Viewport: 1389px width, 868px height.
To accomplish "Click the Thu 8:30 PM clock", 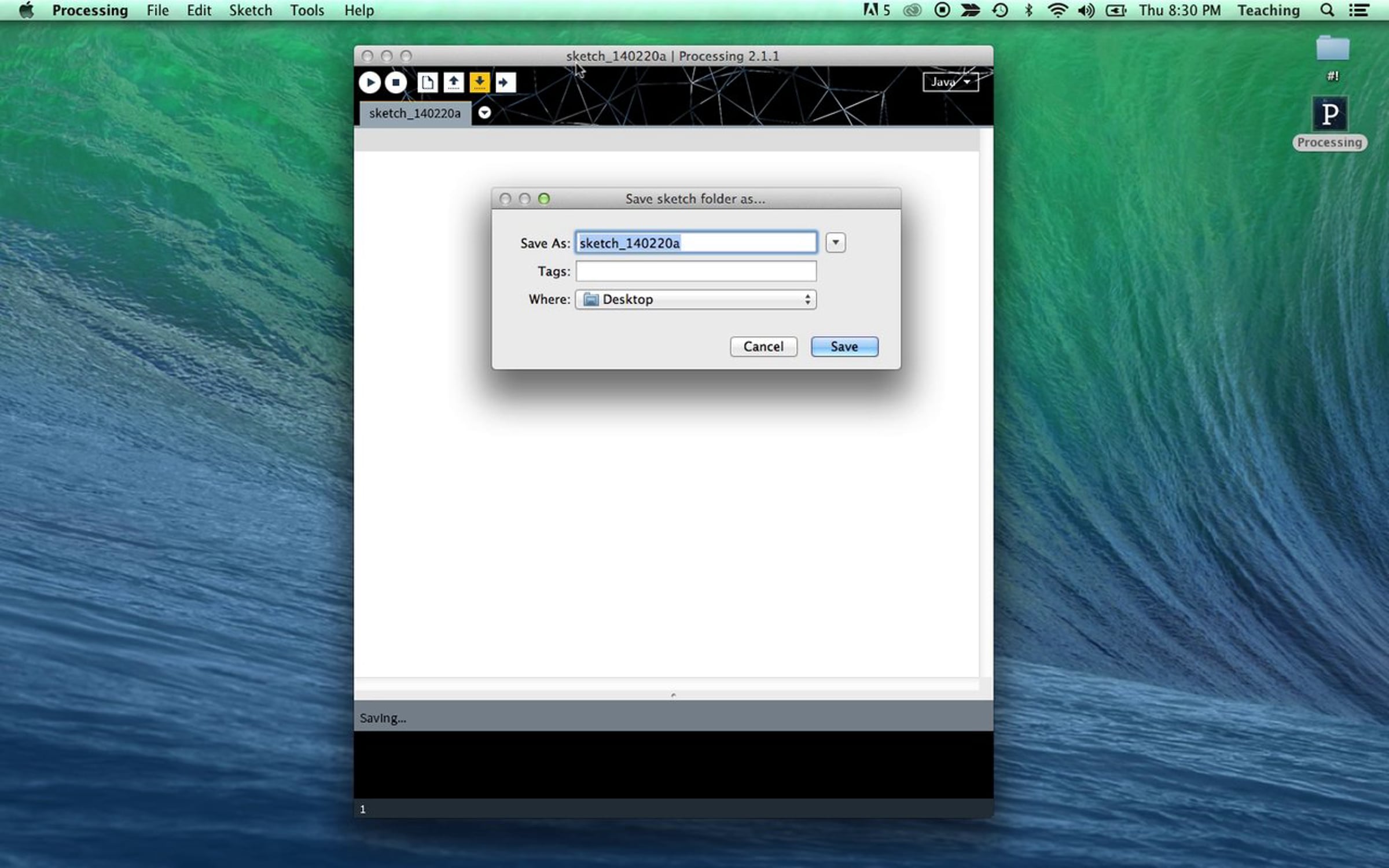I will (x=1180, y=10).
